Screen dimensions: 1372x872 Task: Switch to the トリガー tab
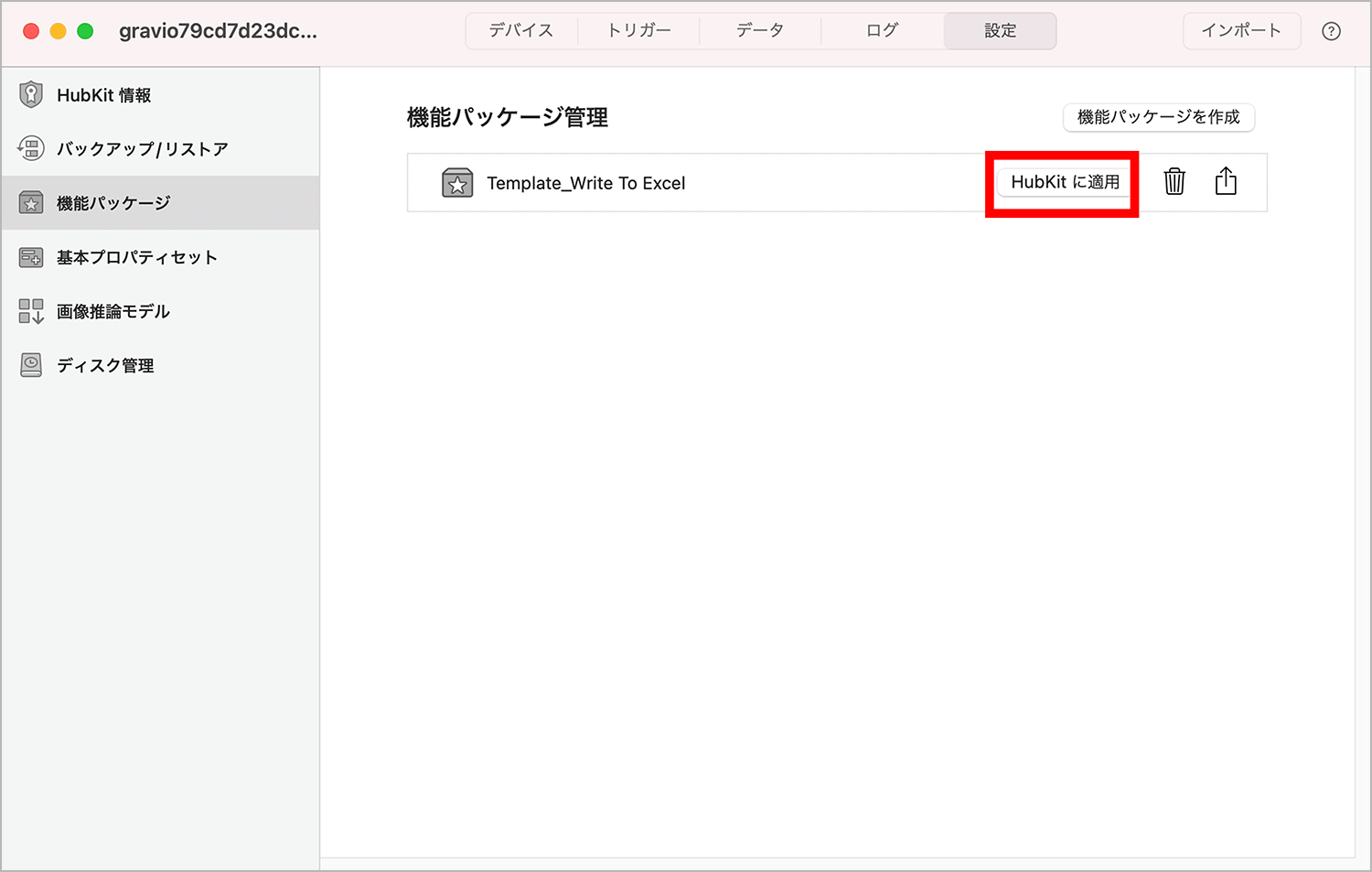638,30
